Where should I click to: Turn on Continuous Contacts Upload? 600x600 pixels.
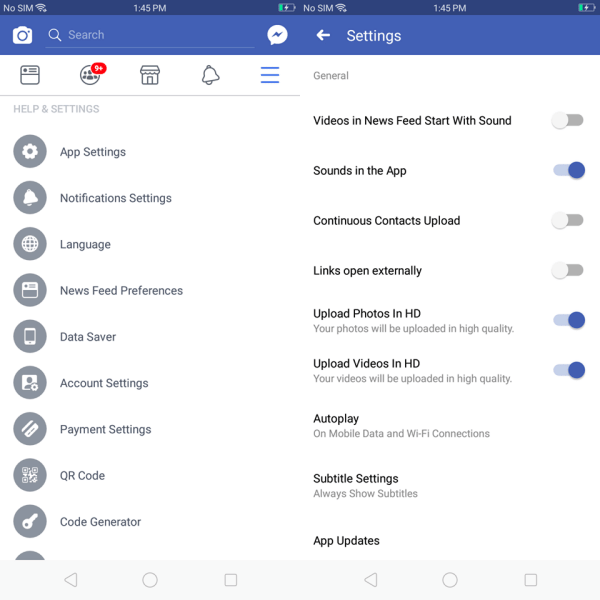coord(568,221)
